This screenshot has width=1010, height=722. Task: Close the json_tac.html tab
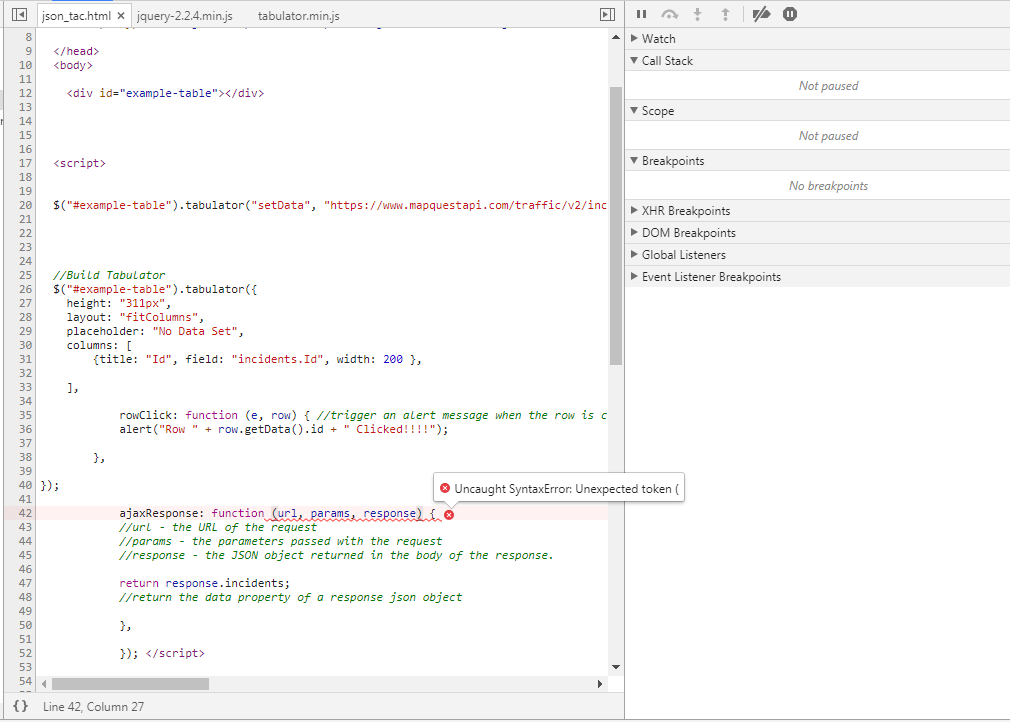120,15
